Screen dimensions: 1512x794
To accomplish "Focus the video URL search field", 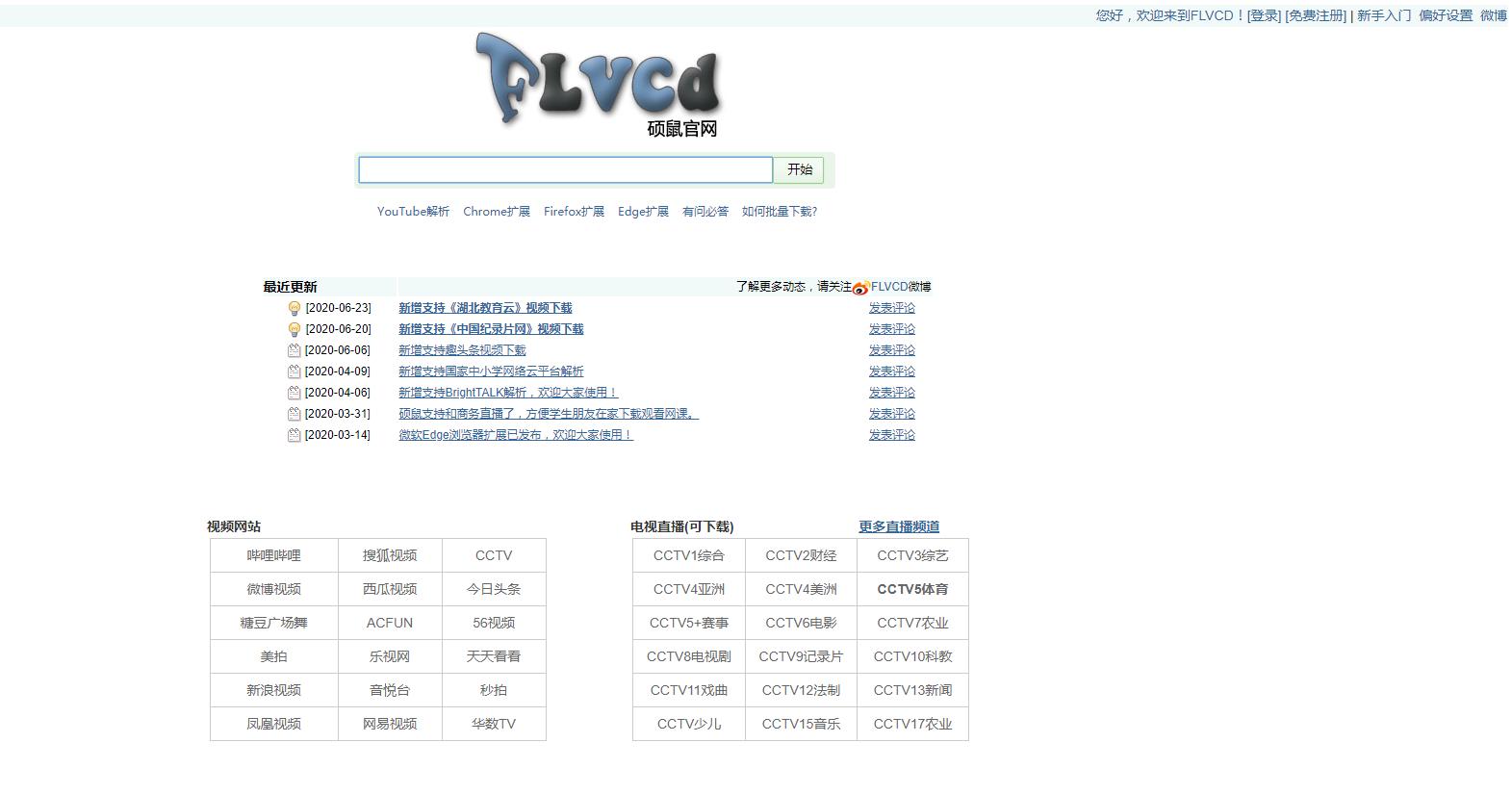I will [x=566, y=170].
